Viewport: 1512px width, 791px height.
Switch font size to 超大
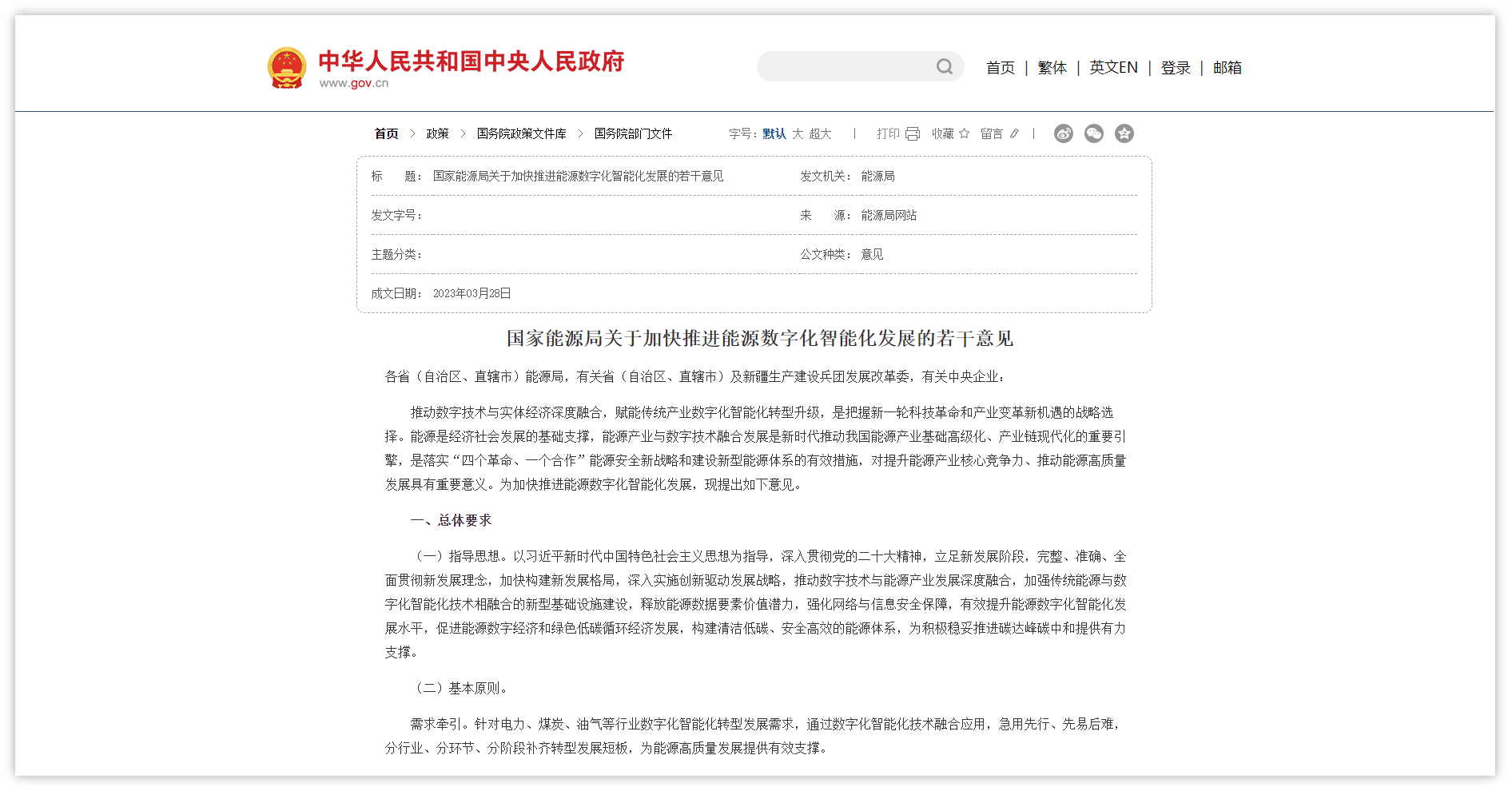click(x=820, y=133)
